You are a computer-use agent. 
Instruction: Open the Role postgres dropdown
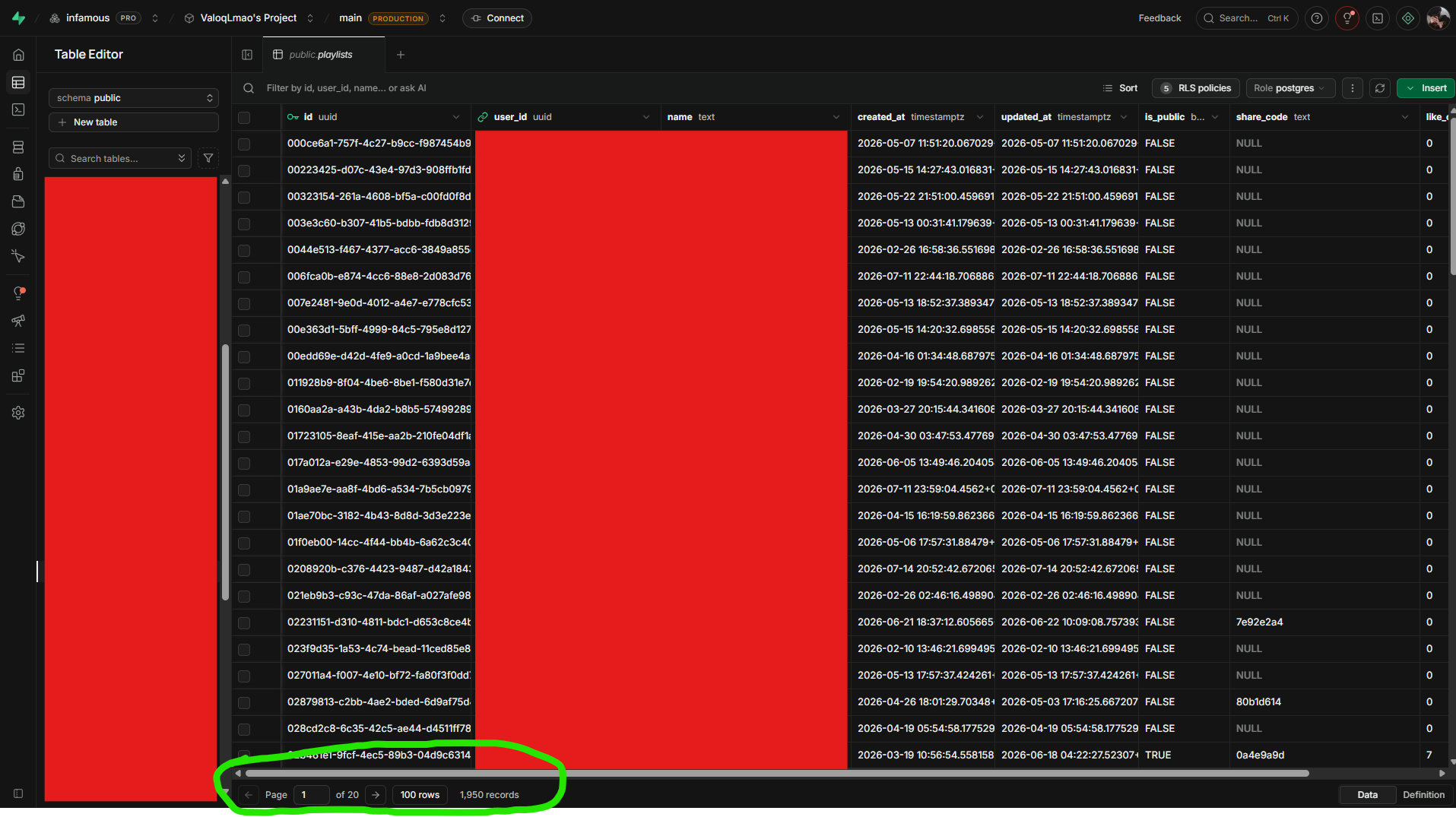tap(1290, 88)
